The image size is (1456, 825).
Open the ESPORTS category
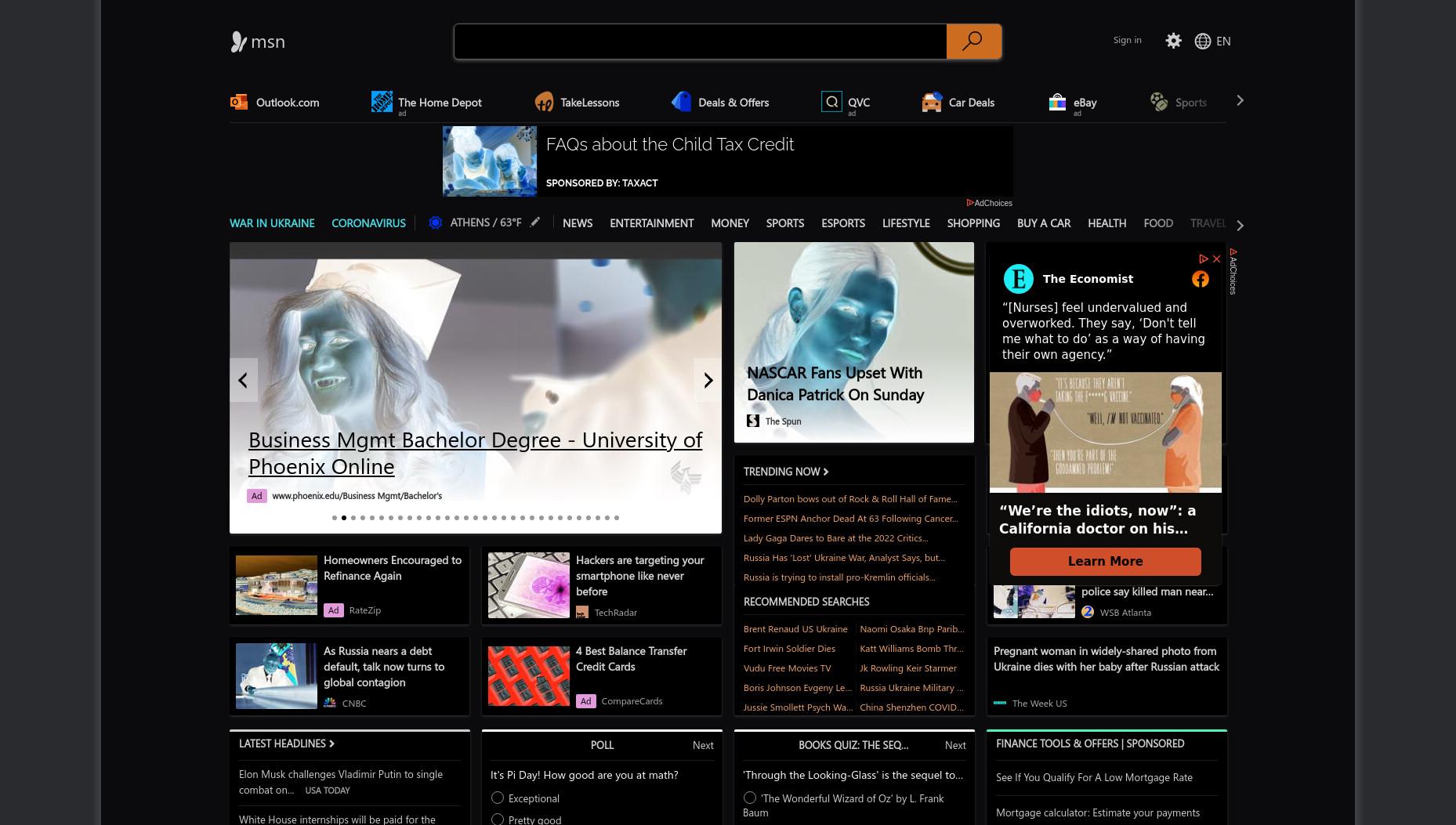tap(843, 223)
